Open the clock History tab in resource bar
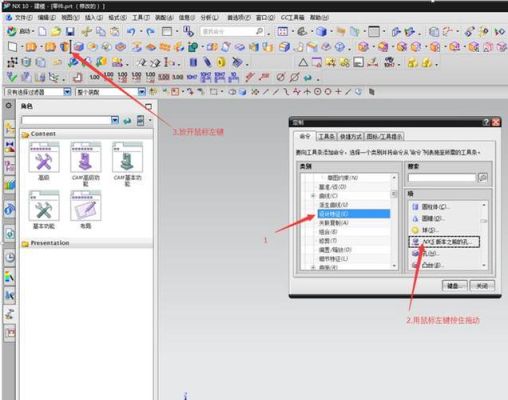The image size is (508, 400). point(10,257)
